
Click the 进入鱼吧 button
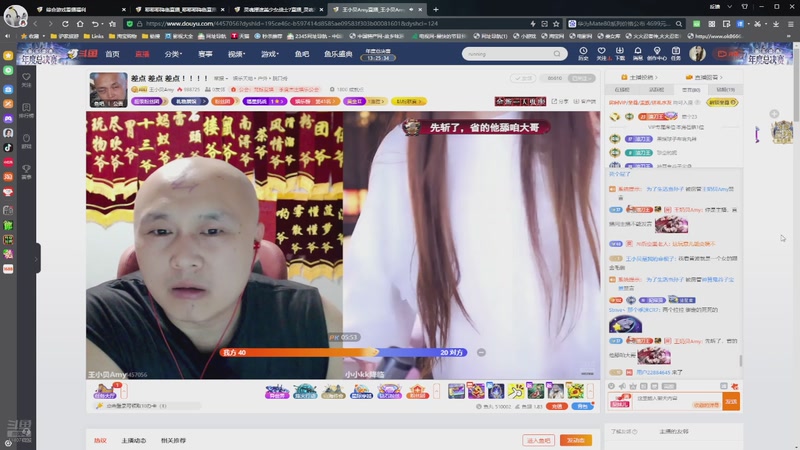tap(538, 440)
